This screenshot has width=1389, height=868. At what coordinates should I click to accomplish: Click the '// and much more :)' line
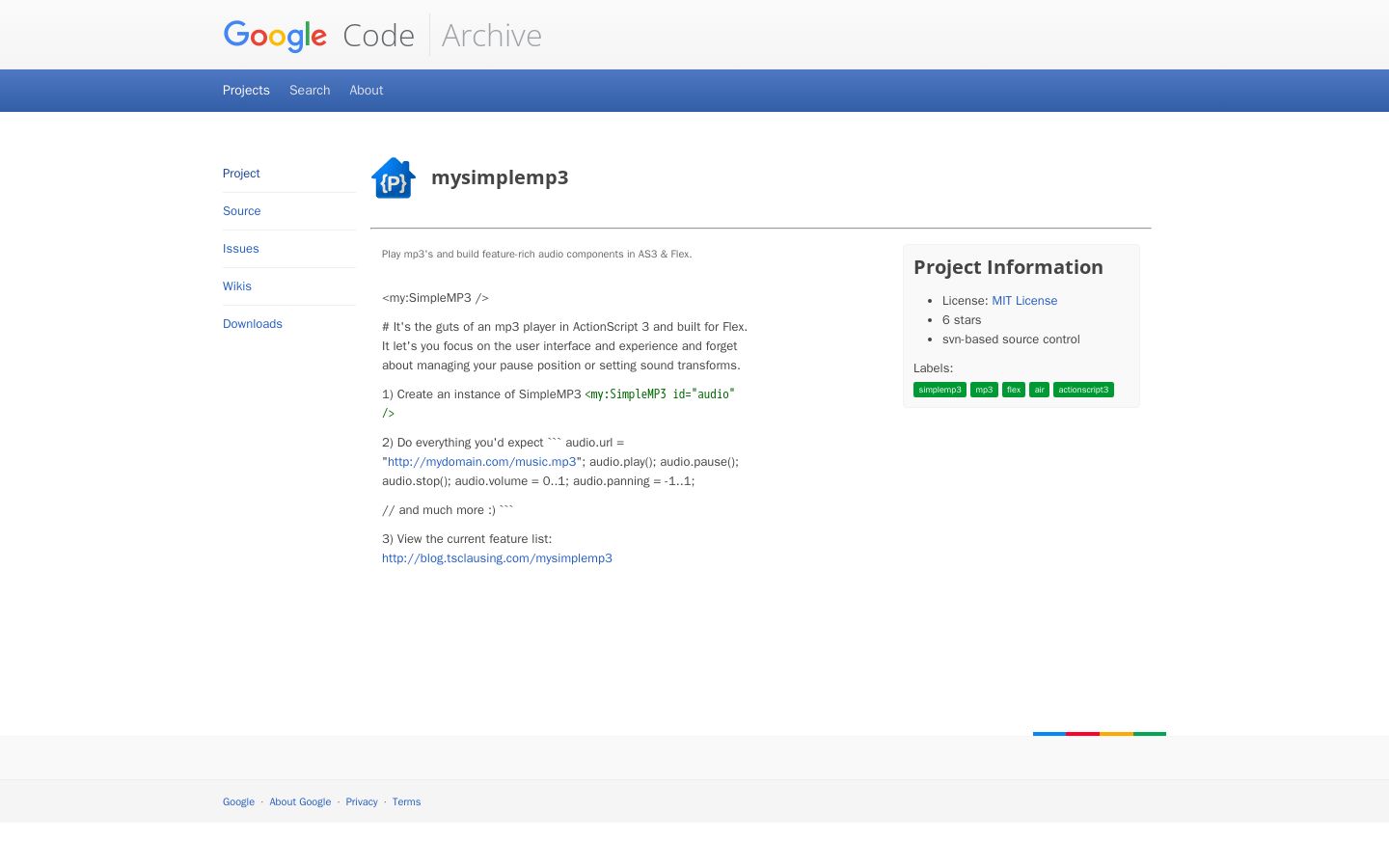(448, 510)
